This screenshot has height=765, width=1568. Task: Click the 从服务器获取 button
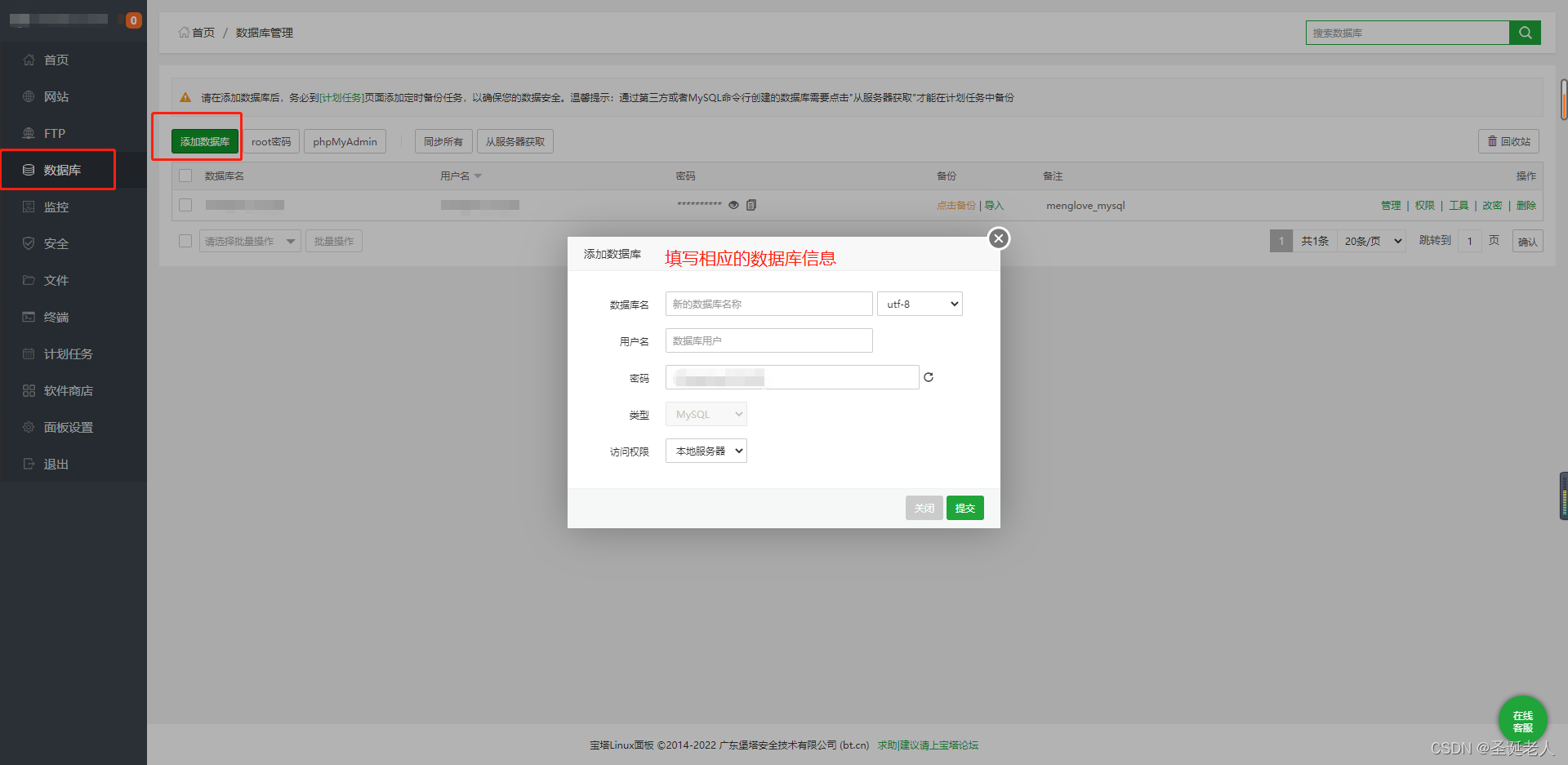click(515, 141)
